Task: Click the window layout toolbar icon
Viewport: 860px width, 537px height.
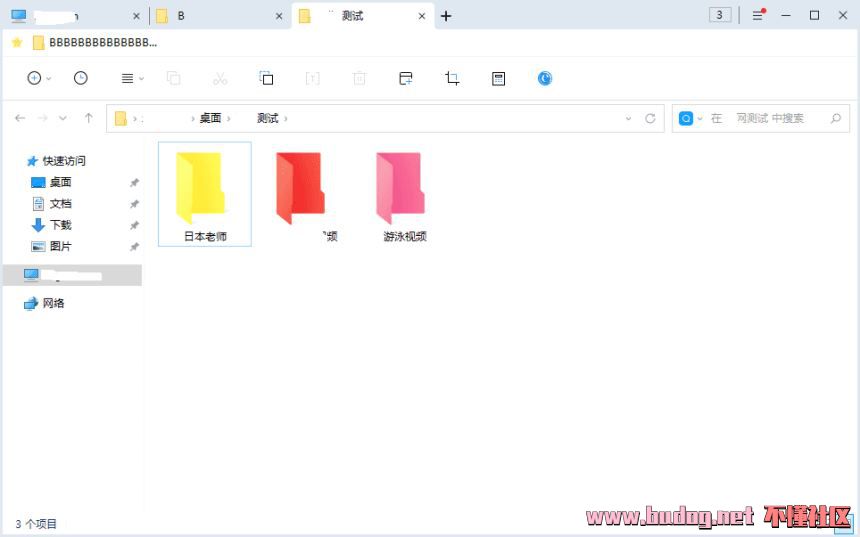Action: coord(405,78)
